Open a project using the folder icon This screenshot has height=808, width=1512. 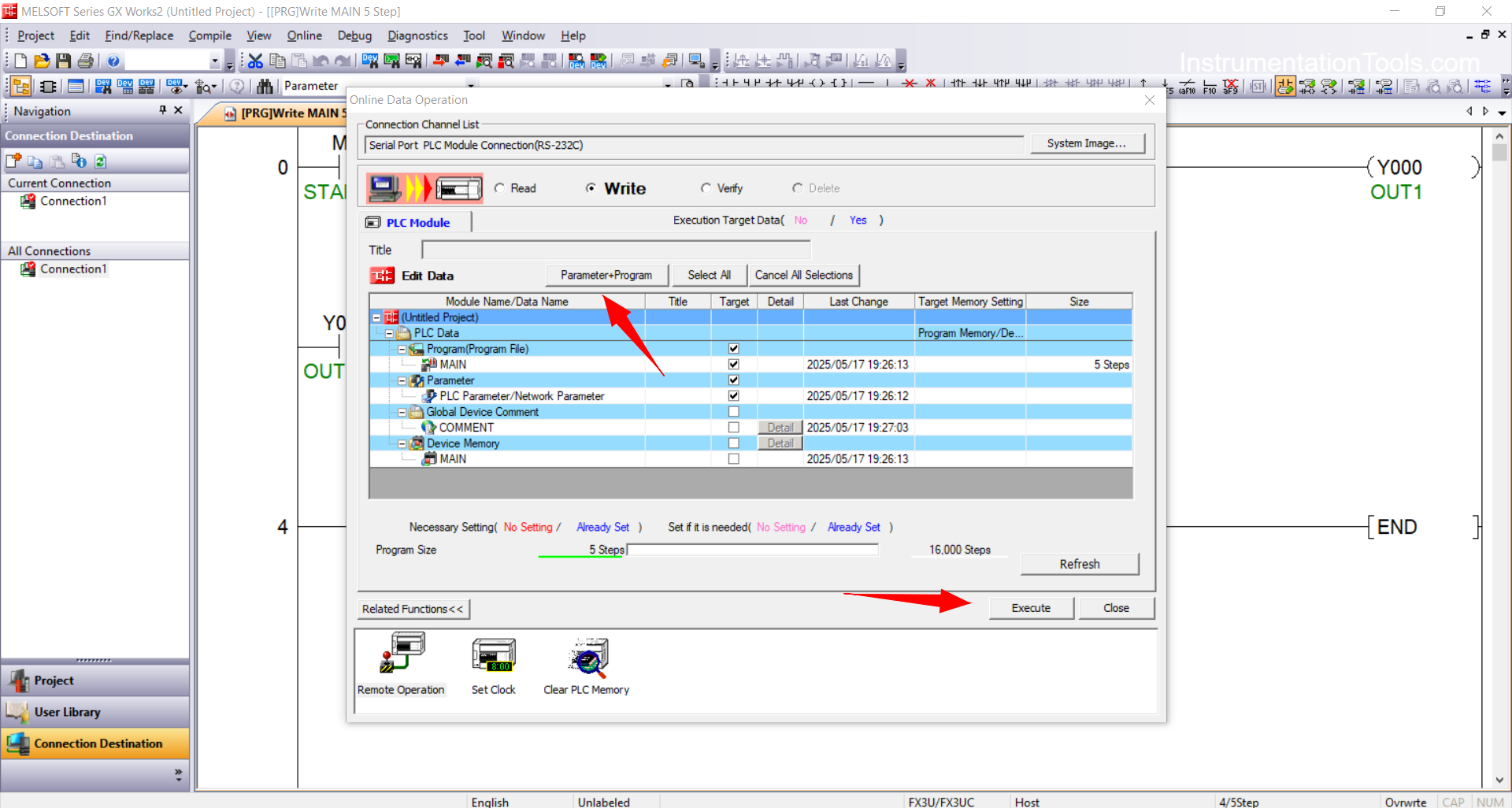point(42,61)
